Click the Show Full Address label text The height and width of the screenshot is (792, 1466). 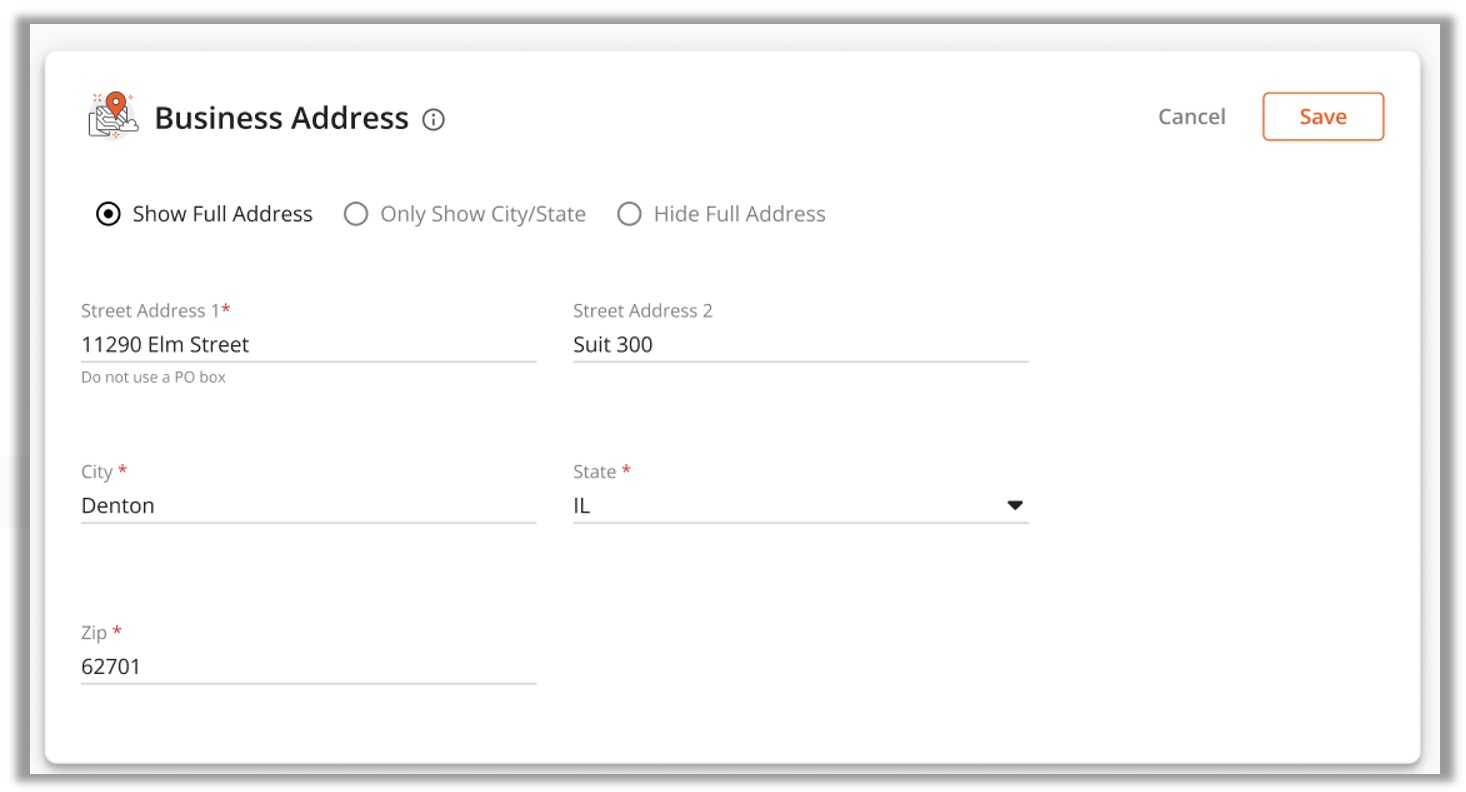click(222, 214)
